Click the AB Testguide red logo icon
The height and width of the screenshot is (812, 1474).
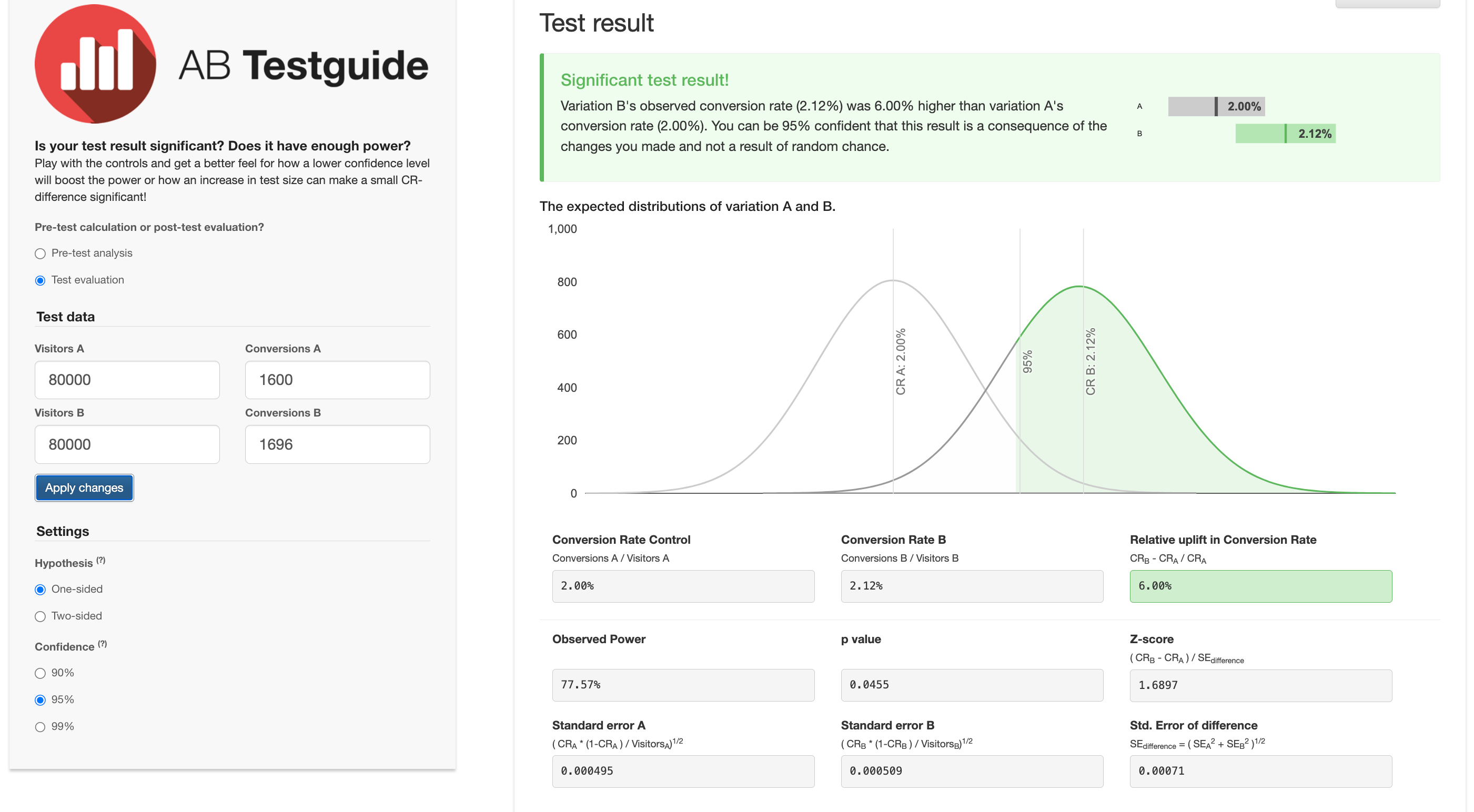click(95, 64)
